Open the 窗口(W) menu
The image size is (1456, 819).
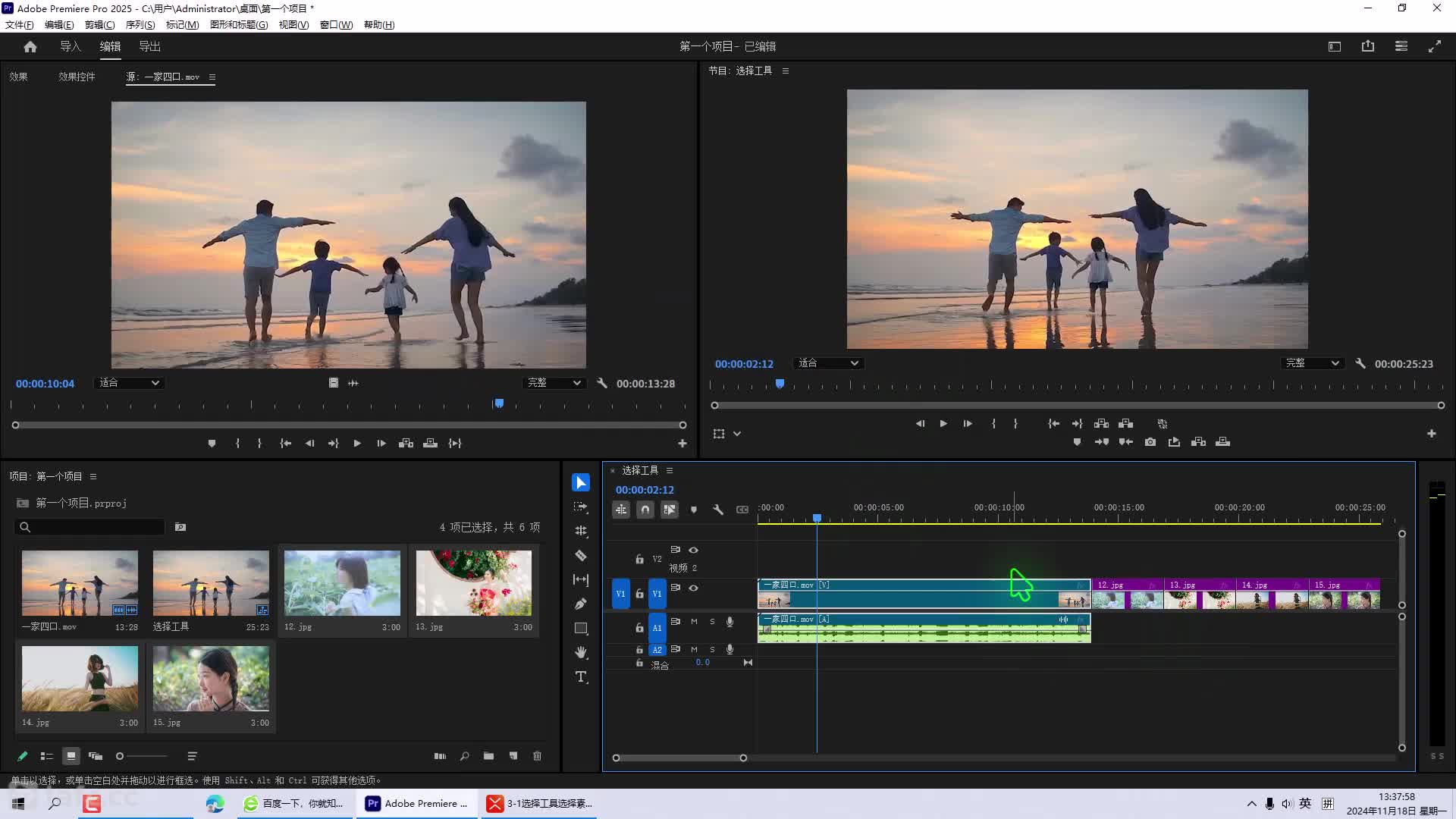336,24
